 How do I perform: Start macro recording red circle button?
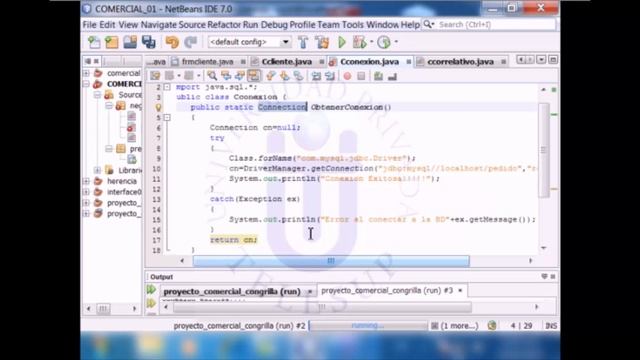click(347, 76)
